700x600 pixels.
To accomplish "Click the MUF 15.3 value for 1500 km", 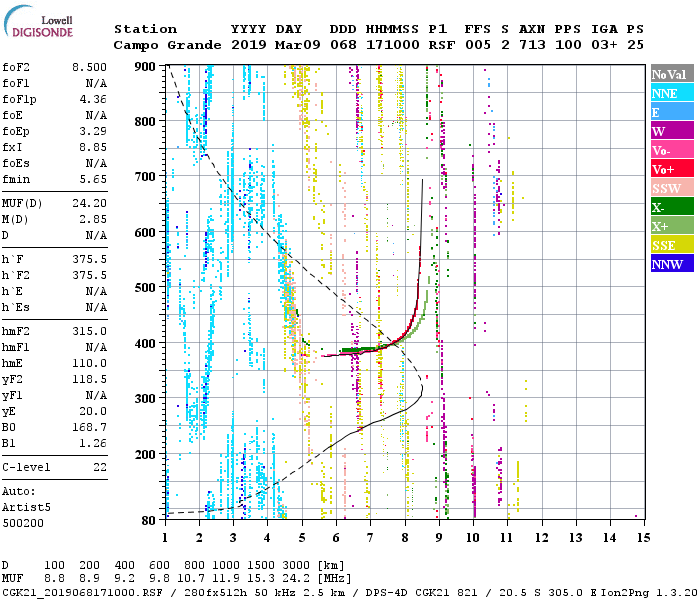I will pyautogui.click(x=261, y=579).
